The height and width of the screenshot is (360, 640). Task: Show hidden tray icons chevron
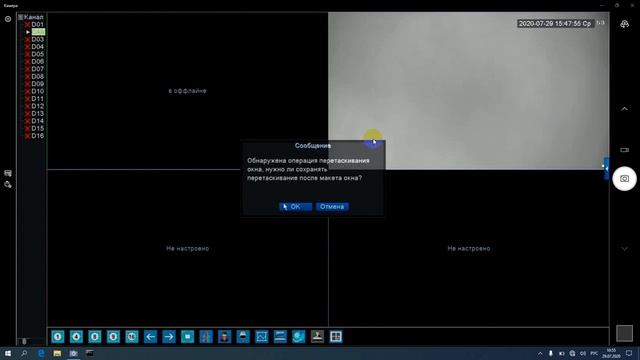(x=540, y=353)
